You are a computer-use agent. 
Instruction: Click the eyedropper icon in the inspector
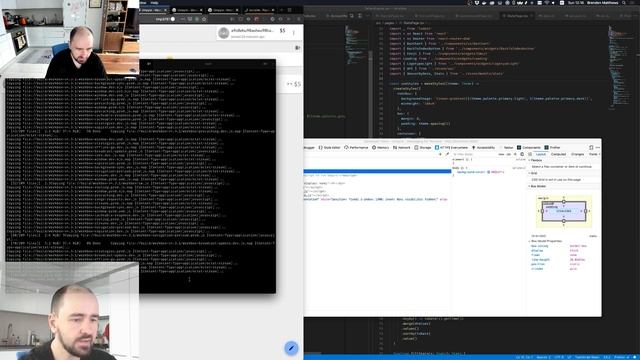pyautogui.click(x=447, y=154)
